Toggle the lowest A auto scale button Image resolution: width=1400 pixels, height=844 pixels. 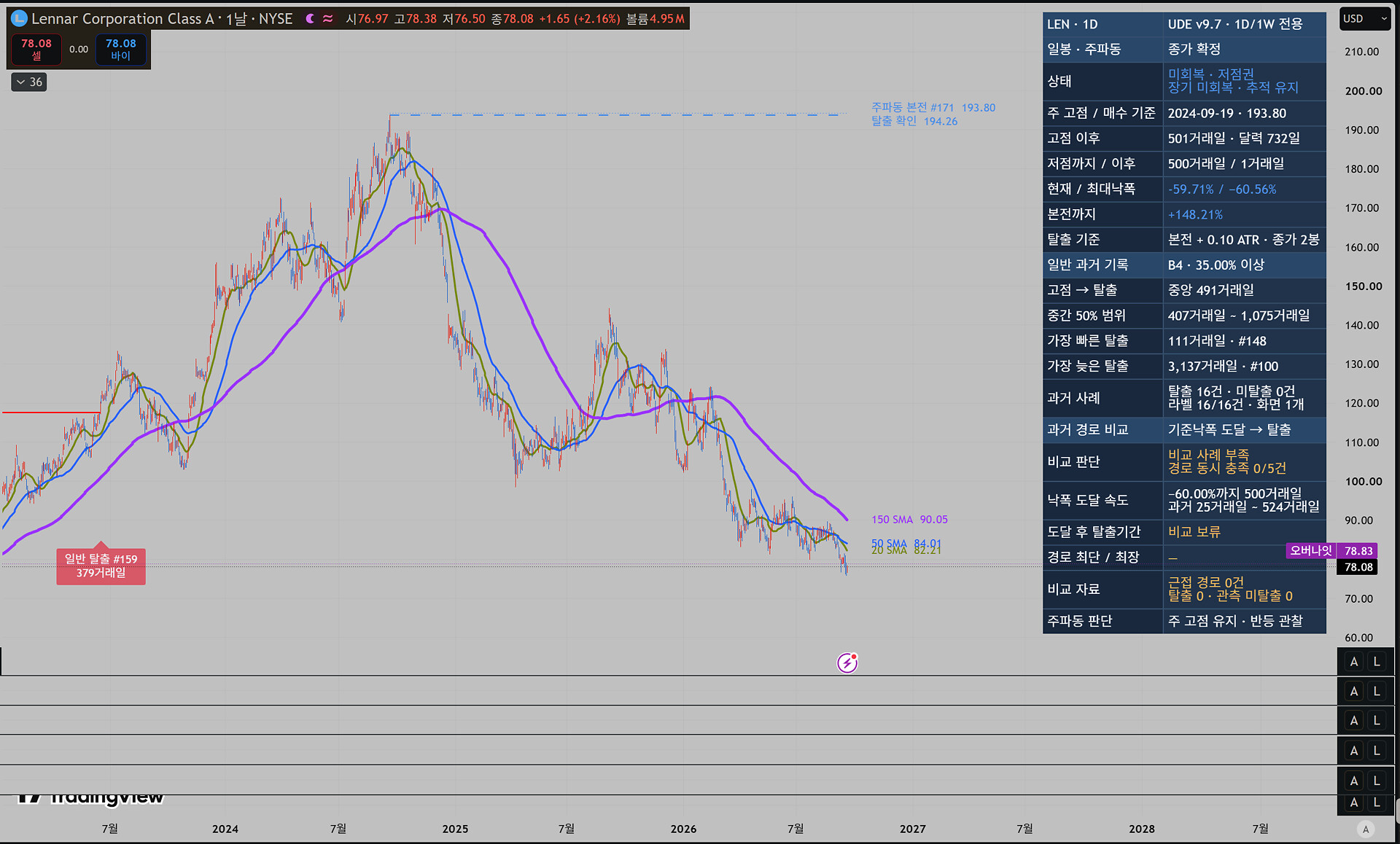click(x=1354, y=802)
